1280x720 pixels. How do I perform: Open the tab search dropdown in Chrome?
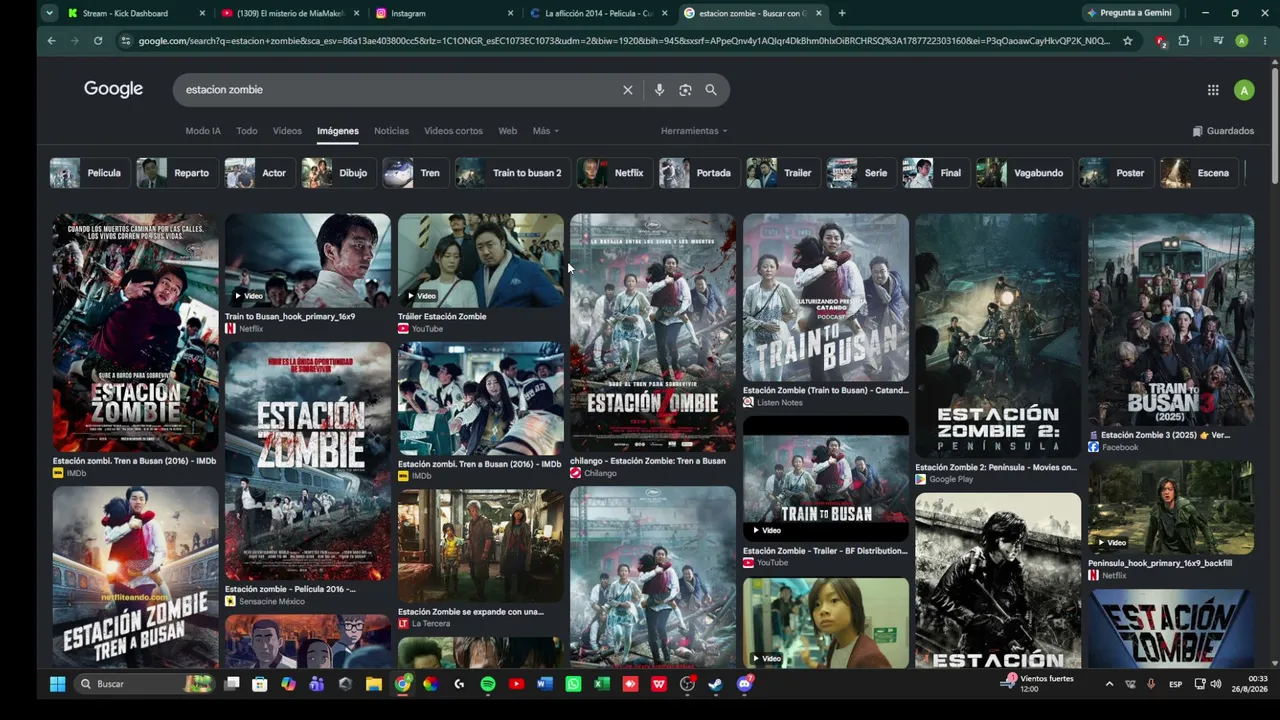pos(50,13)
